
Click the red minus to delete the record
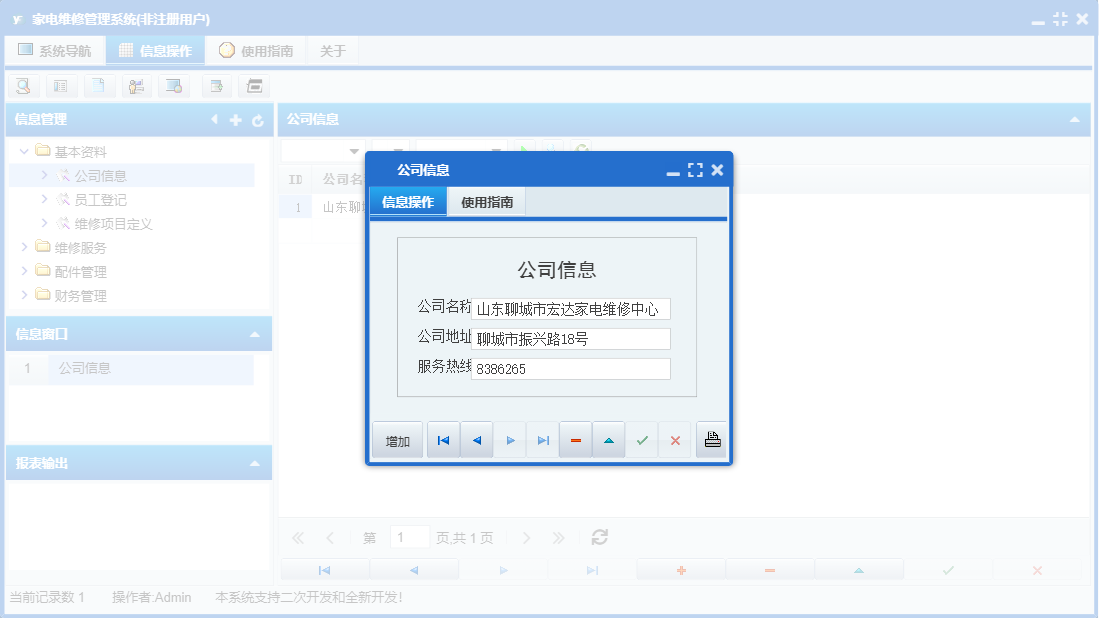pos(575,439)
